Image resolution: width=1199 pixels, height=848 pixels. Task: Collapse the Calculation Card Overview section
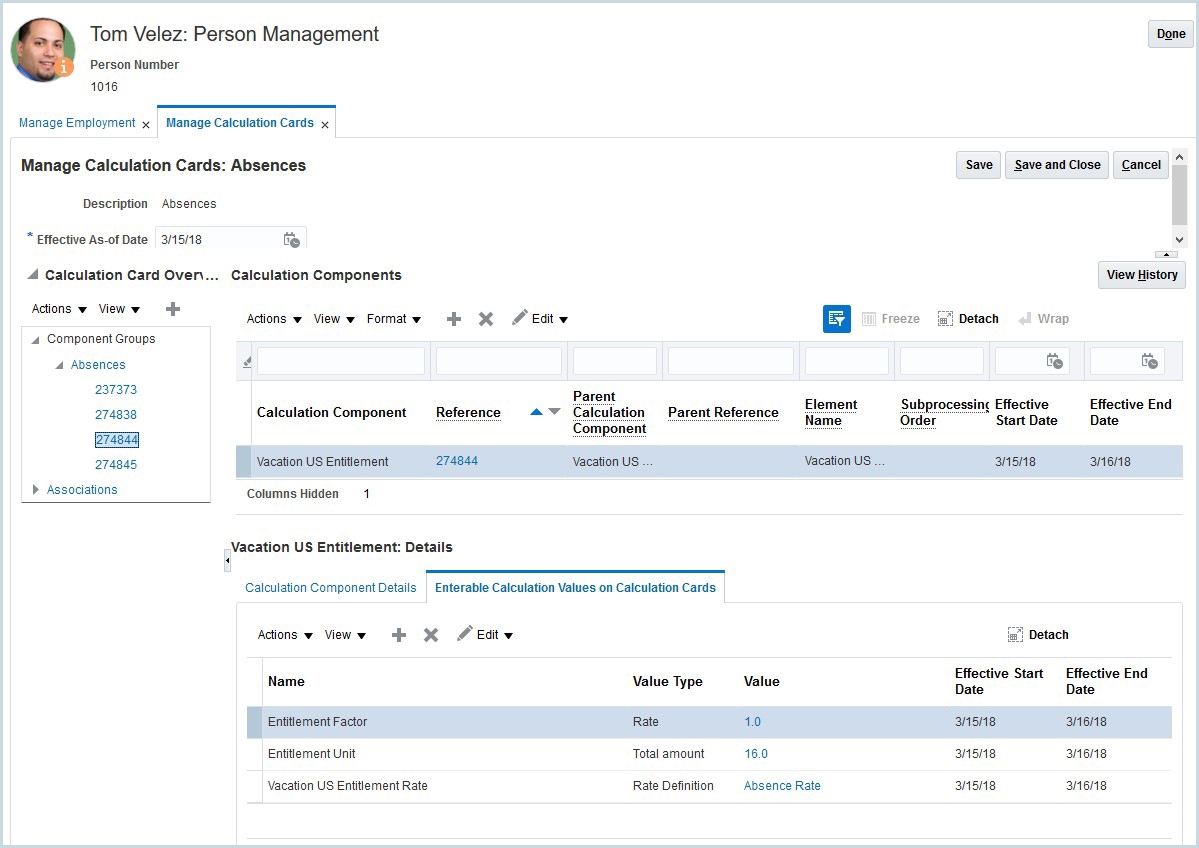point(33,275)
